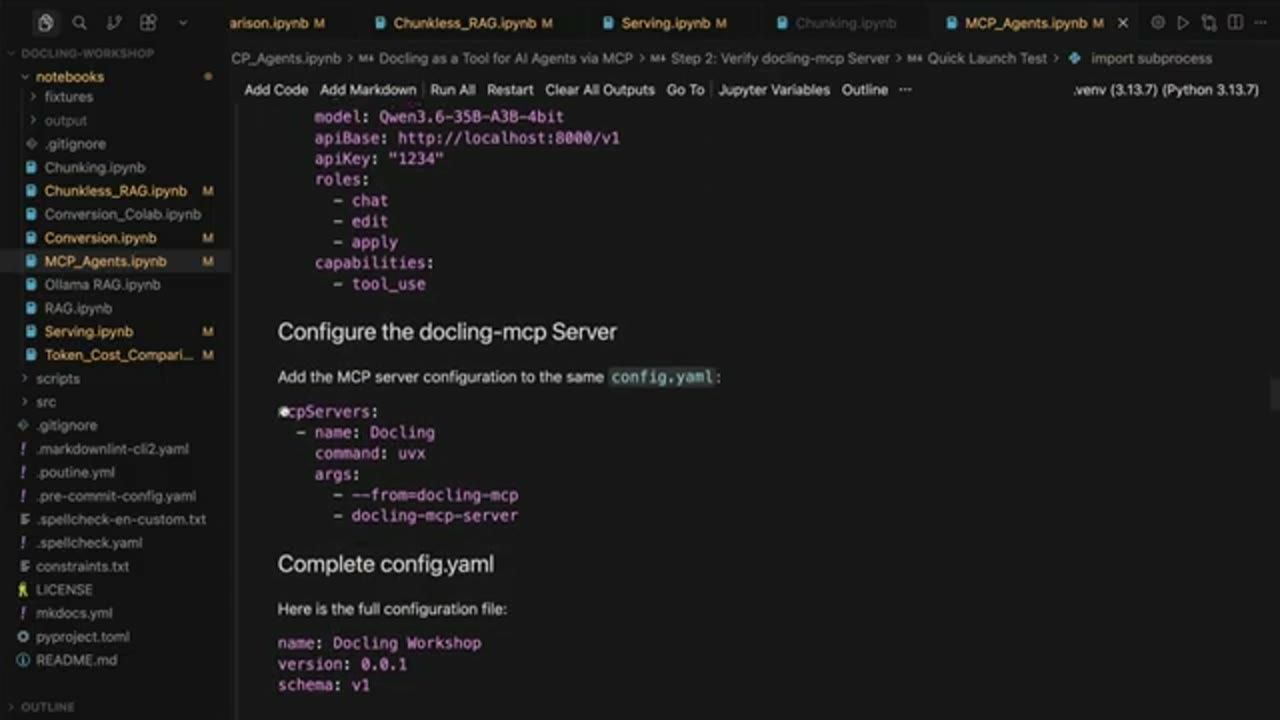Click Restart kernel button
This screenshot has height=720, width=1280.
pos(511,89)
